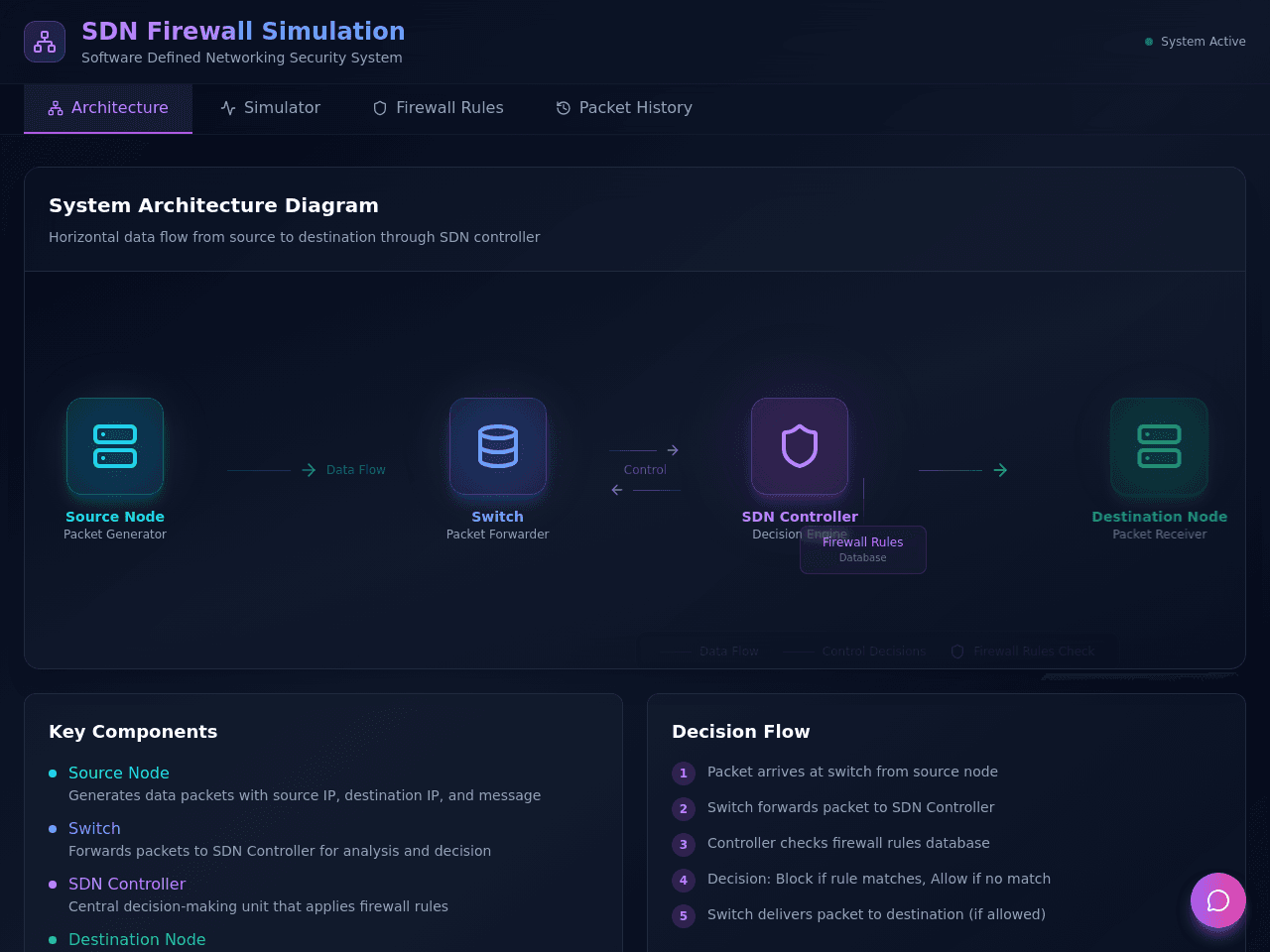View the Packet History tab
Image resolution: width=1270 pixels, height=952 pixels.
[x=624, y=108]
